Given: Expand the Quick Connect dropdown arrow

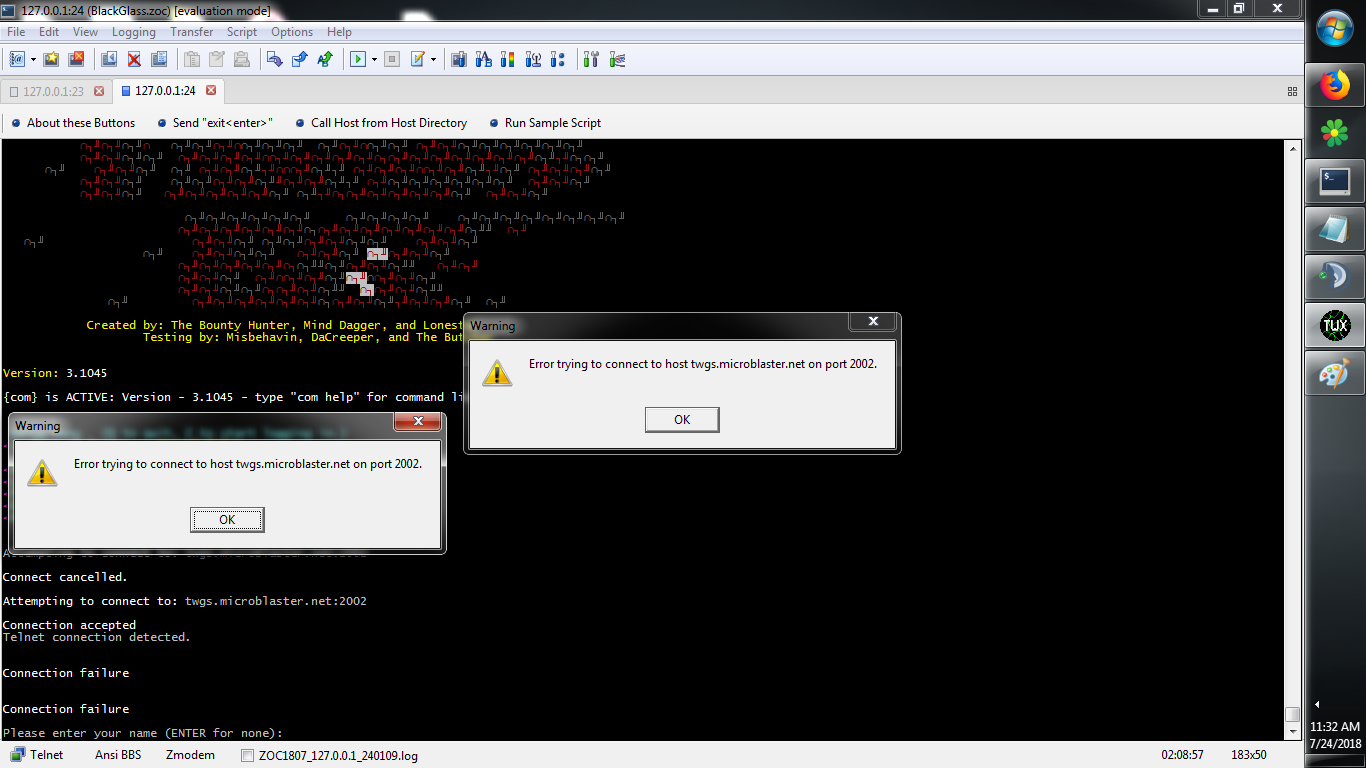Looking at the screenshot, I should click(32, 59).
